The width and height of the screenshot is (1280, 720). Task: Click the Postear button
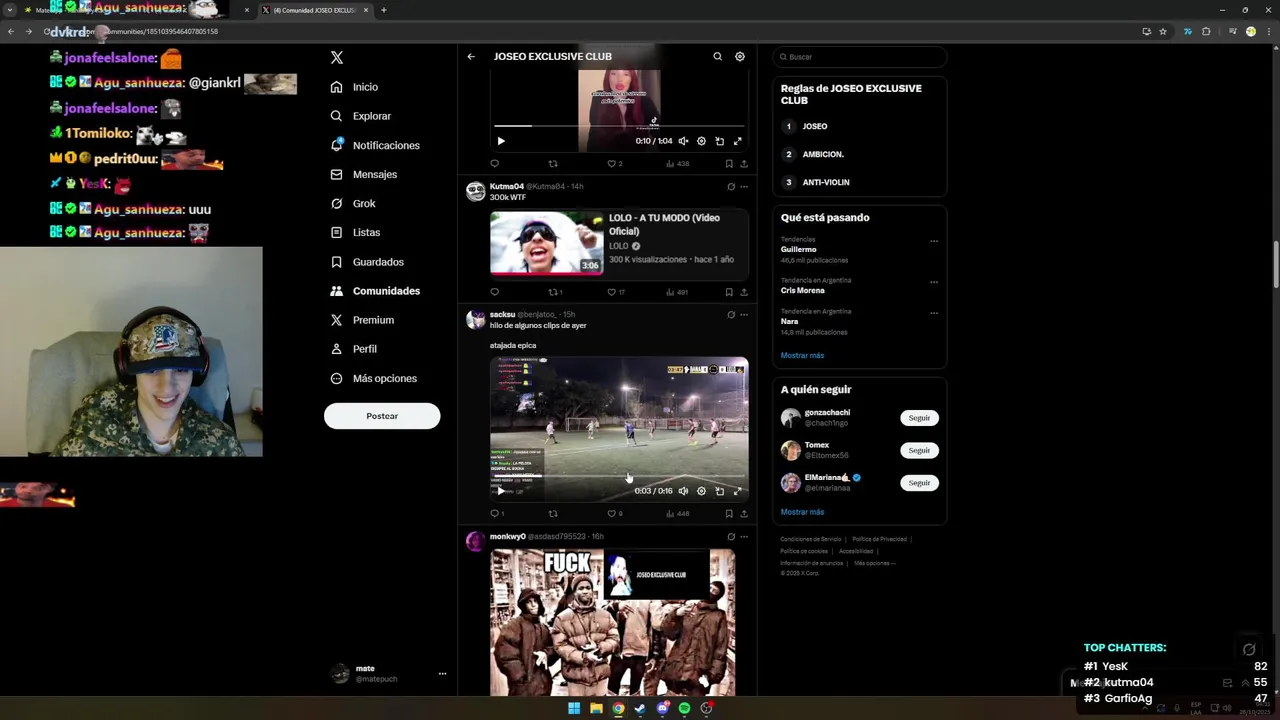coord(382,416)
